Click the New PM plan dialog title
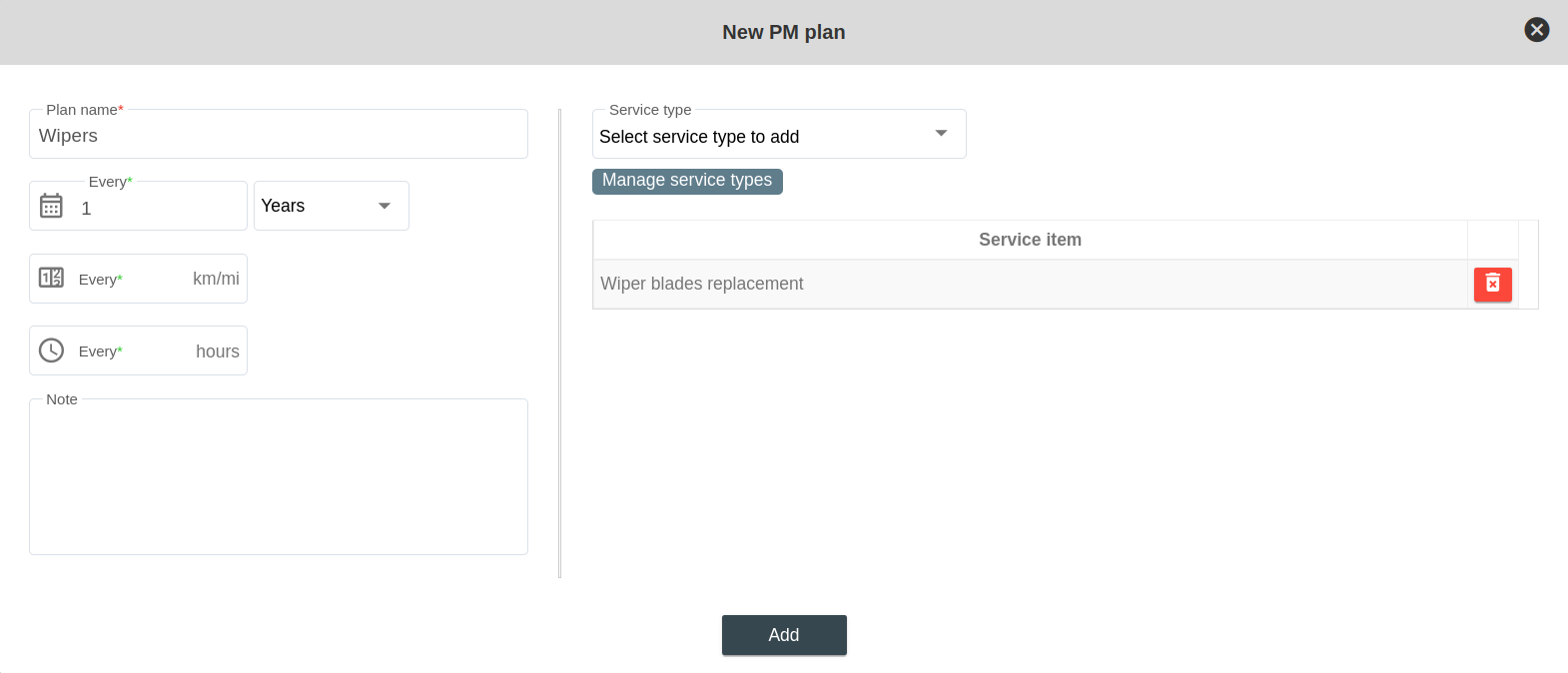 click(x=783, y=32)
